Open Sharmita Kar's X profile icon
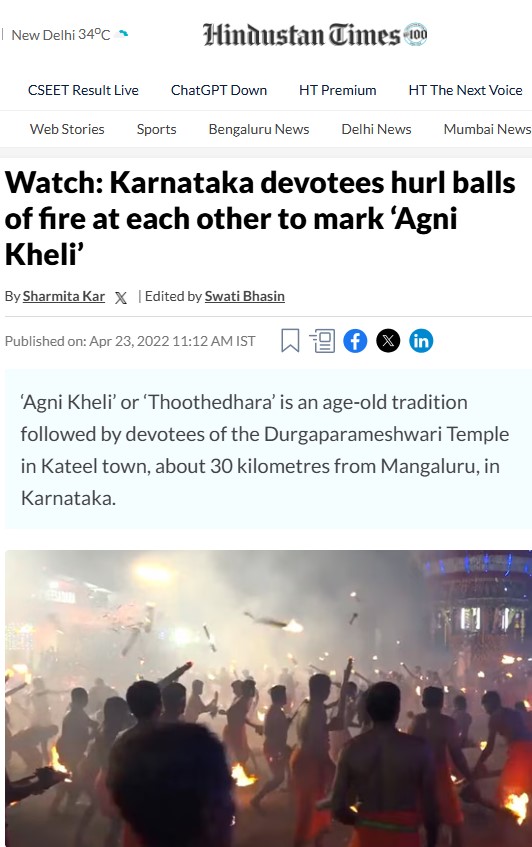 pos(121,297)
